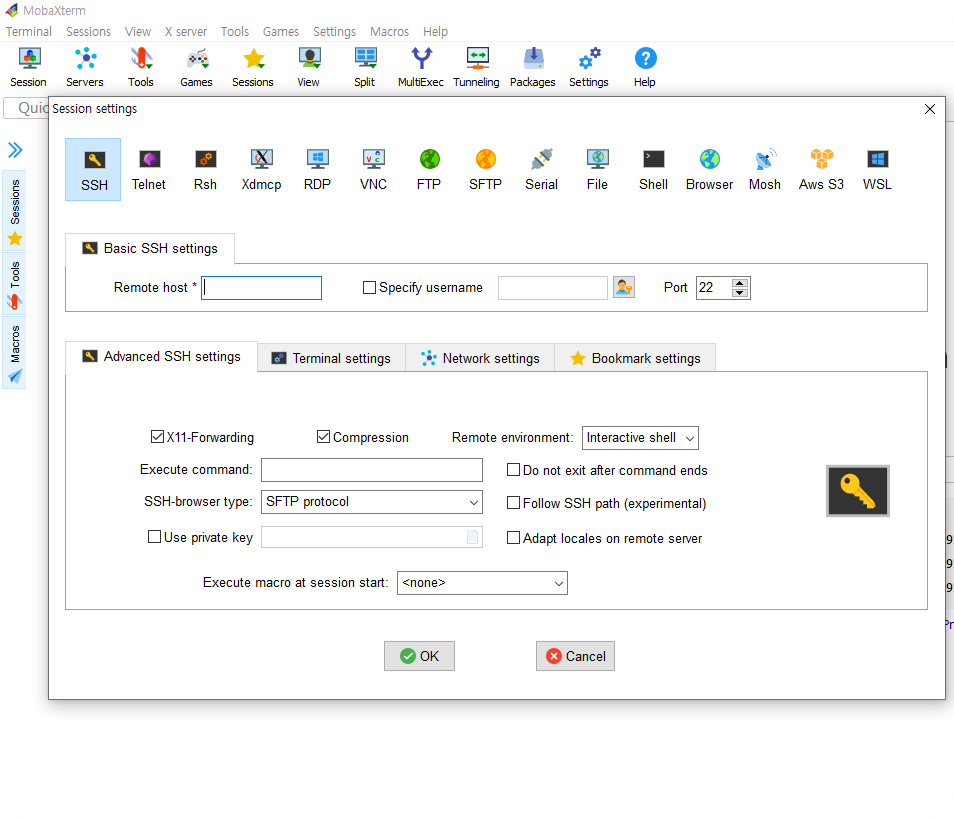Enable Adapt locales on remote server
Screen dimensions: 954x817
[x=514, y=538]
